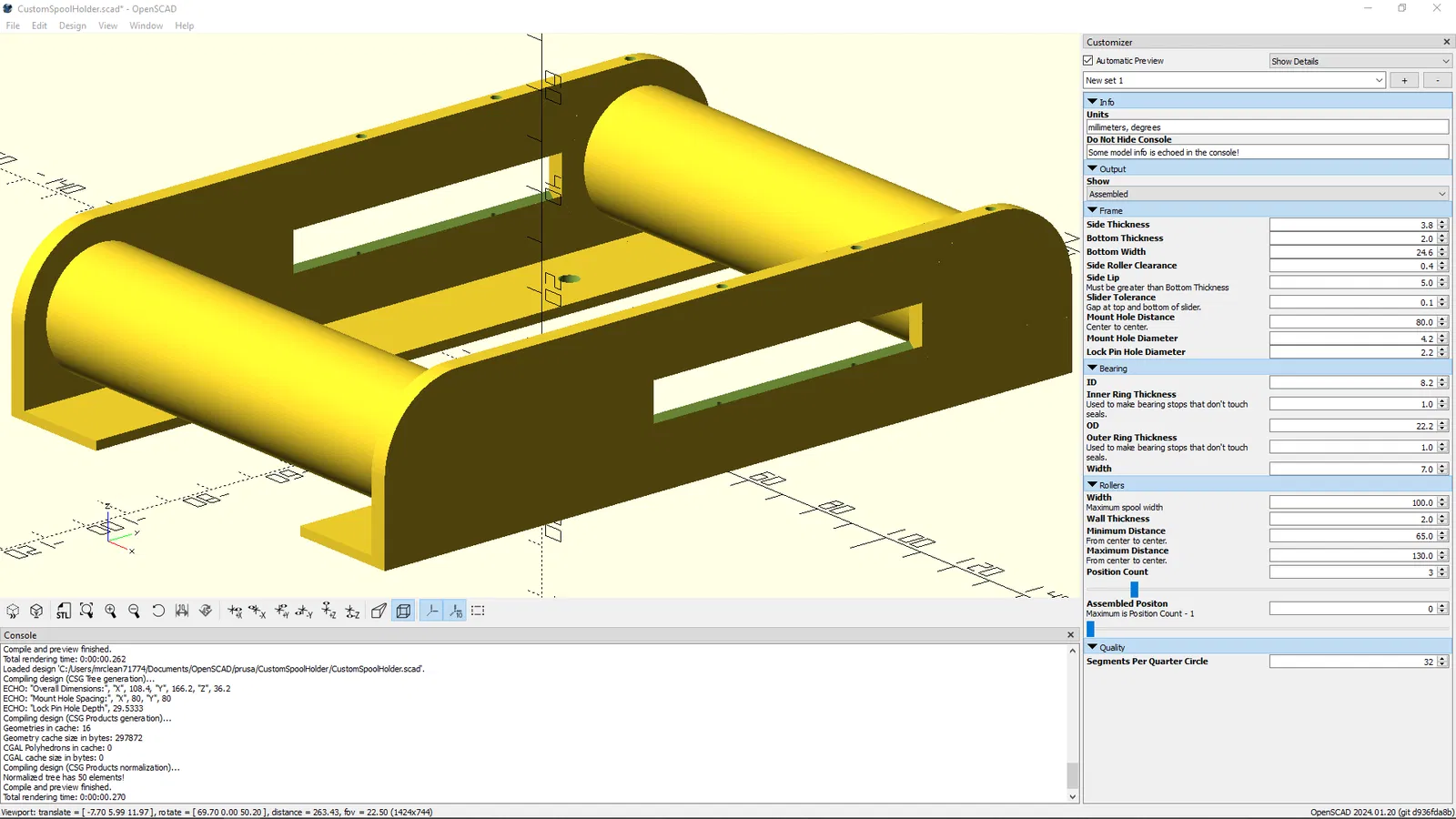Open the Design menu
Image resolution: width=1456 pixels, height=819 pixels.
[73, 25]
